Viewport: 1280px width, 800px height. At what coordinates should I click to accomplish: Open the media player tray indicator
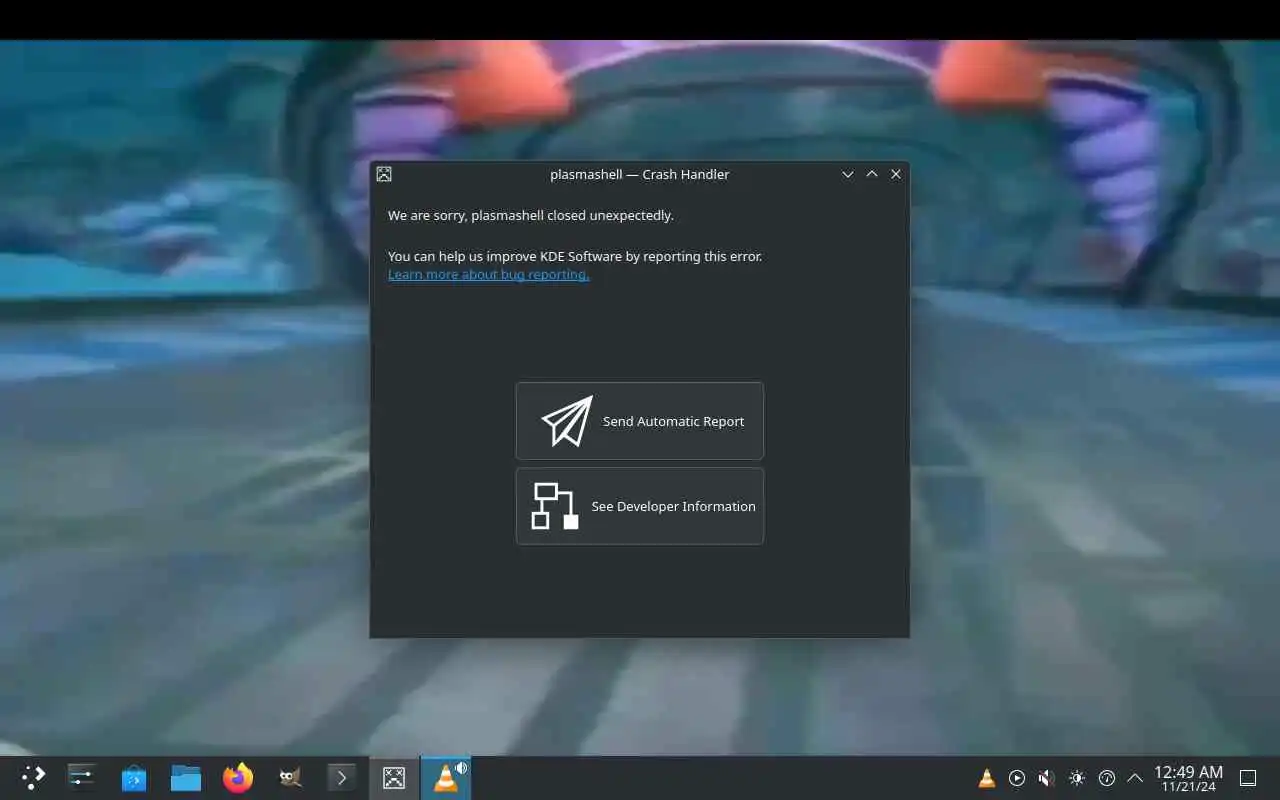point(1017,778)
